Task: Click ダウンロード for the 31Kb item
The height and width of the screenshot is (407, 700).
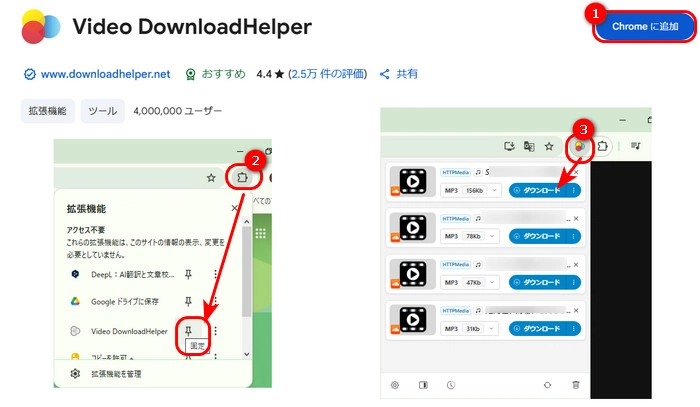Action: (x=538, y=328)
